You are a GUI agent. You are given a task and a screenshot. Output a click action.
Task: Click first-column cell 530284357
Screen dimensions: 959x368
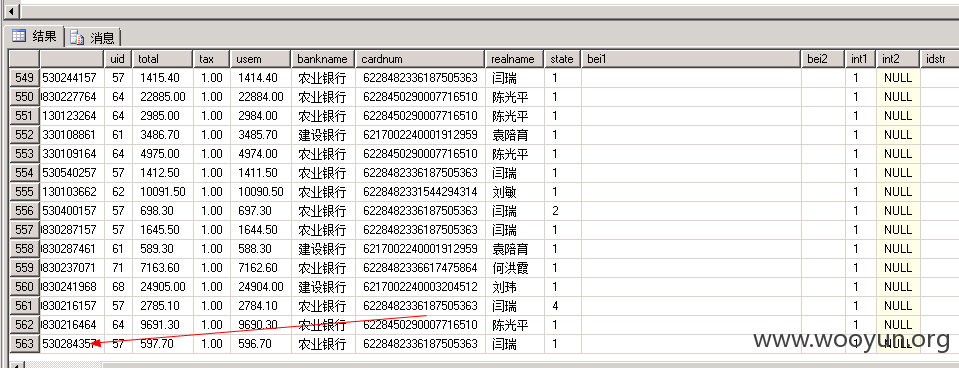pos(72,344)
